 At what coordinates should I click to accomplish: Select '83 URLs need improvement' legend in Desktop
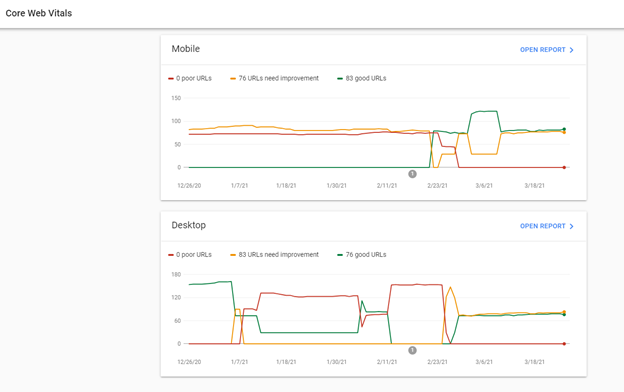pyautogui.click(x=275, y=255)
